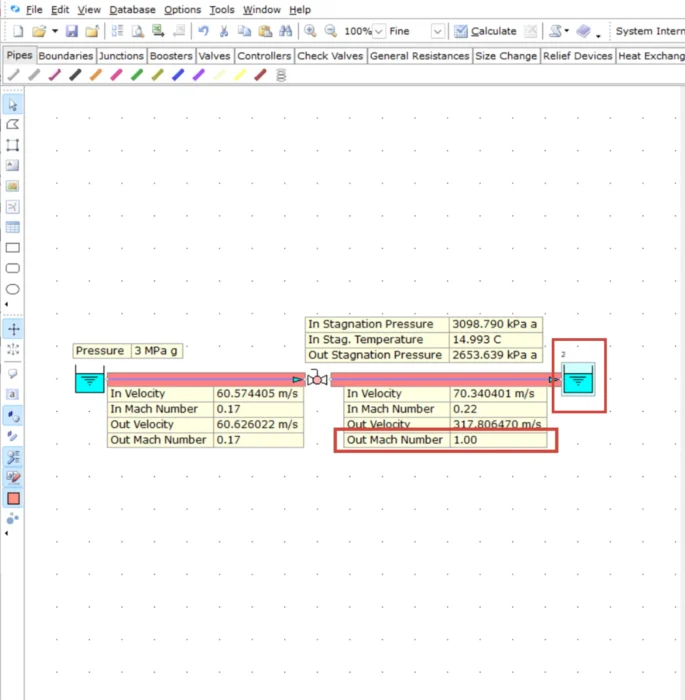The image size is (685, 700).
Task: Expand the zoom percentage dropdown
Action: tap(379, 31)
